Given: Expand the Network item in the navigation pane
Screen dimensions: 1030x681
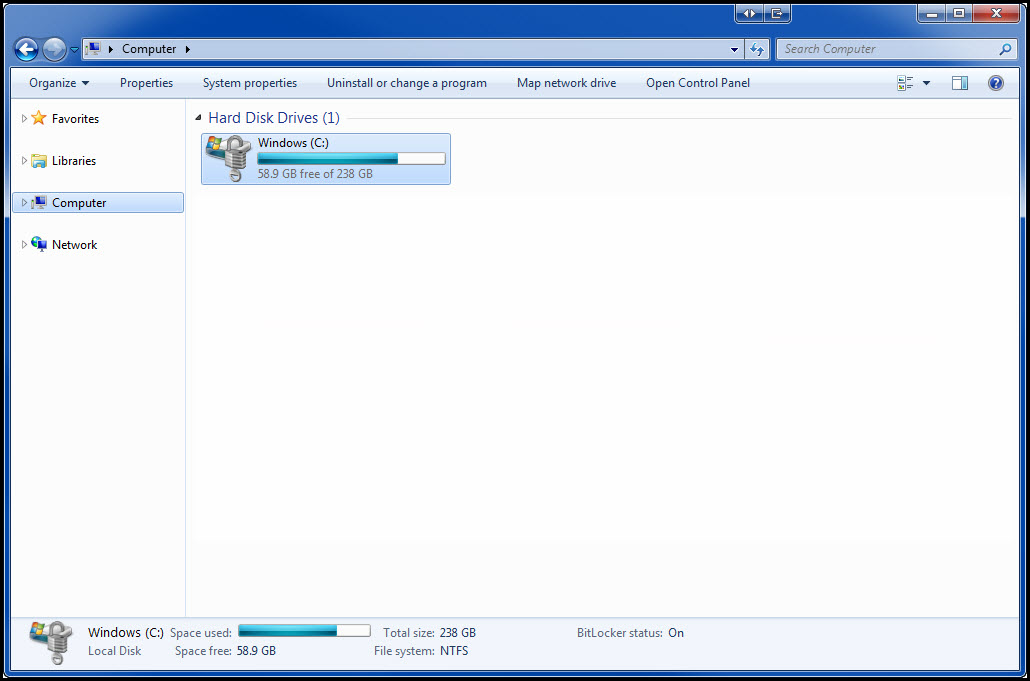Looking at the screenshot, I should coord(22,244).
